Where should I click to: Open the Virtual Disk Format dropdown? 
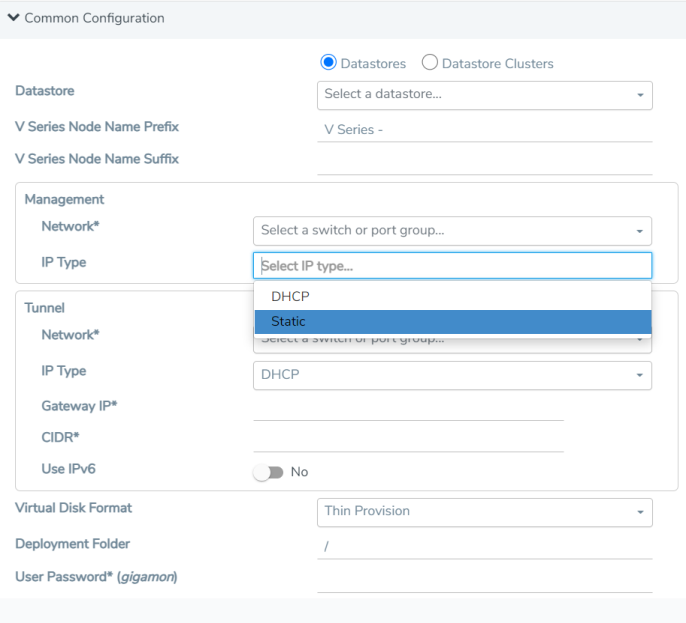[484, 512]
